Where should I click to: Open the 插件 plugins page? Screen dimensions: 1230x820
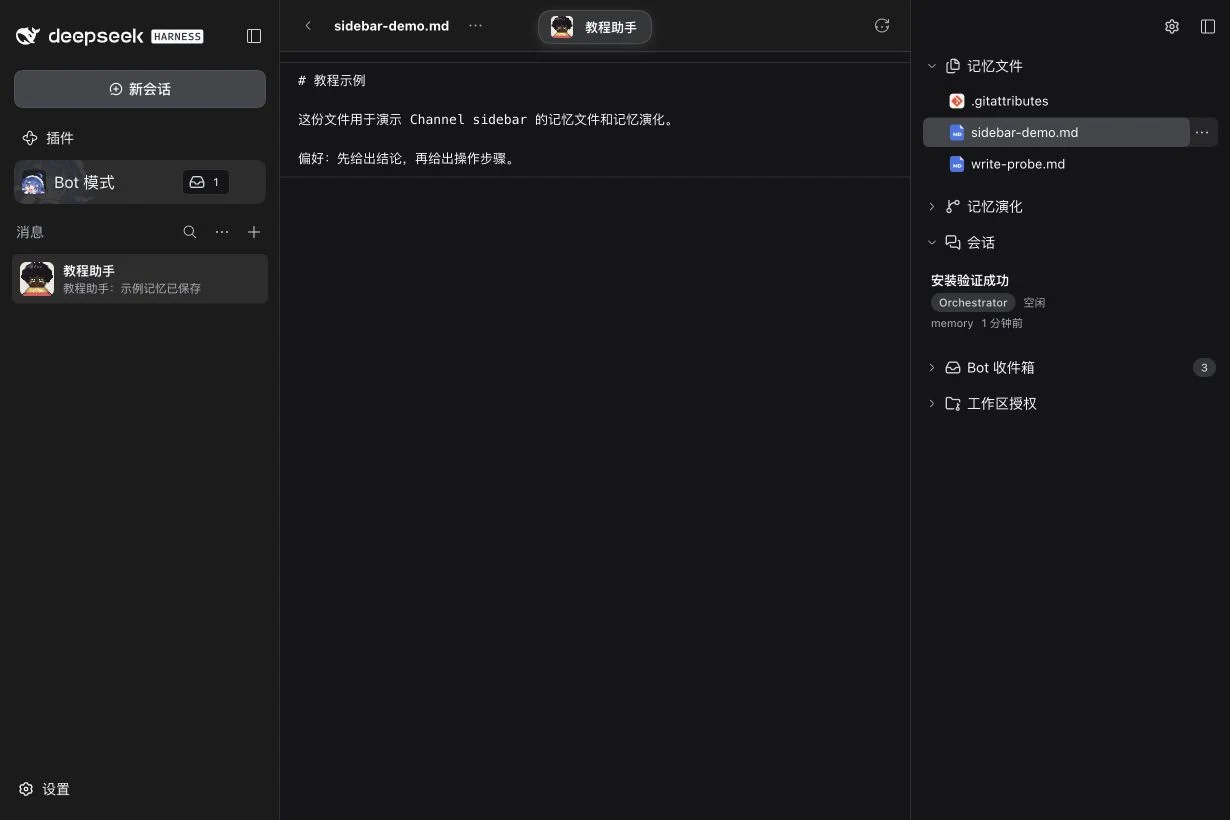(x=48, y=138)
